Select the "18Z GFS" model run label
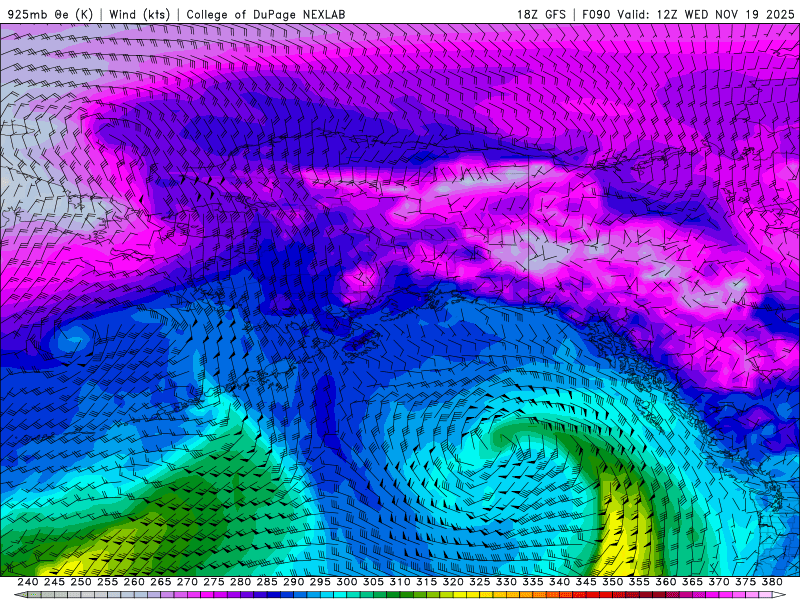Viewport: 800px width, 600px height. click(x=541, y=14)
